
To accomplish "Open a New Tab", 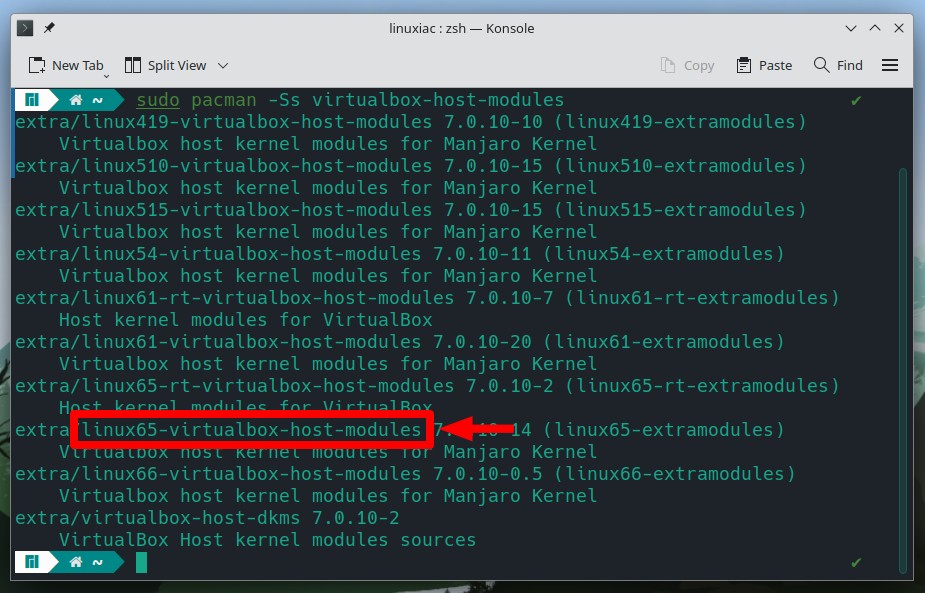I will pos(66,65).
